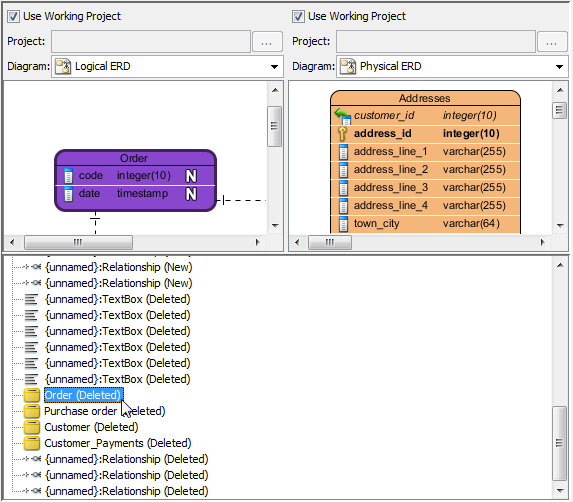The image size is (573, 502).
Task: Click the Physical ERD diagram icon
Action: tap(348, 66)
